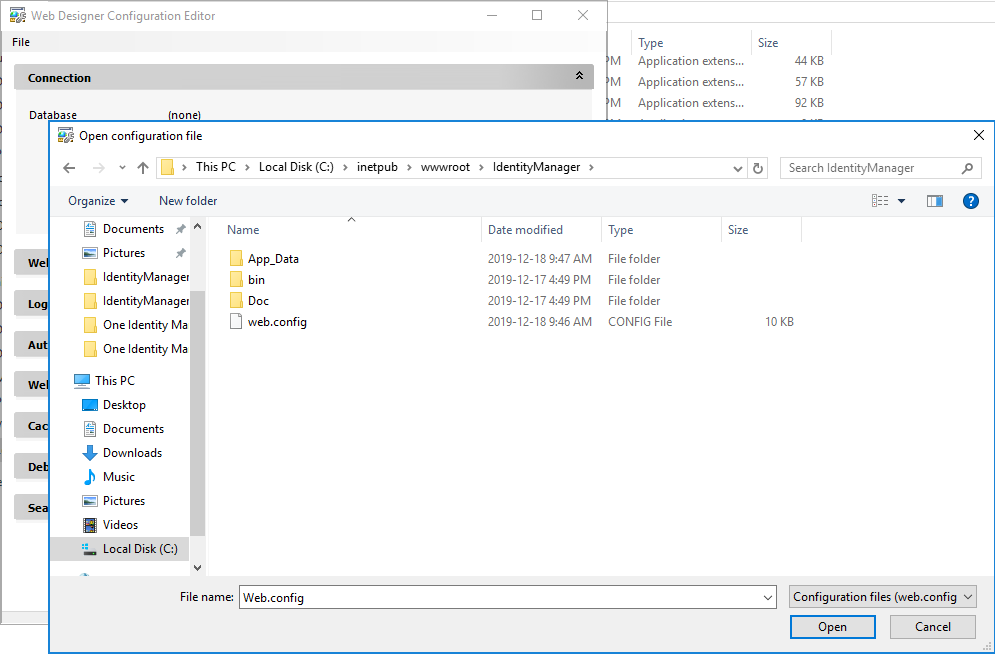Click the wwwroot breadcrumb segment
This screenshot has width=995, height=654.
coord(446,167)
